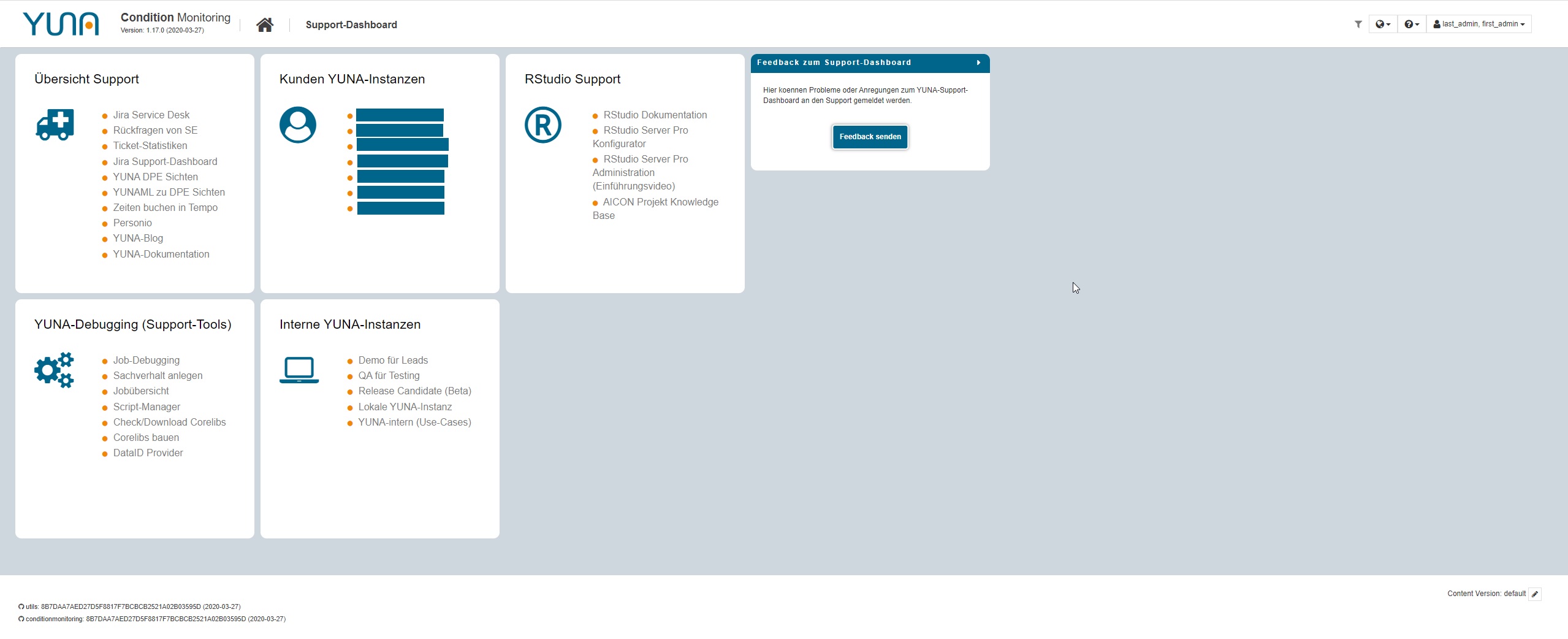
Task: Open the Jira Service Desk link
Action: [x=151, y=115]
